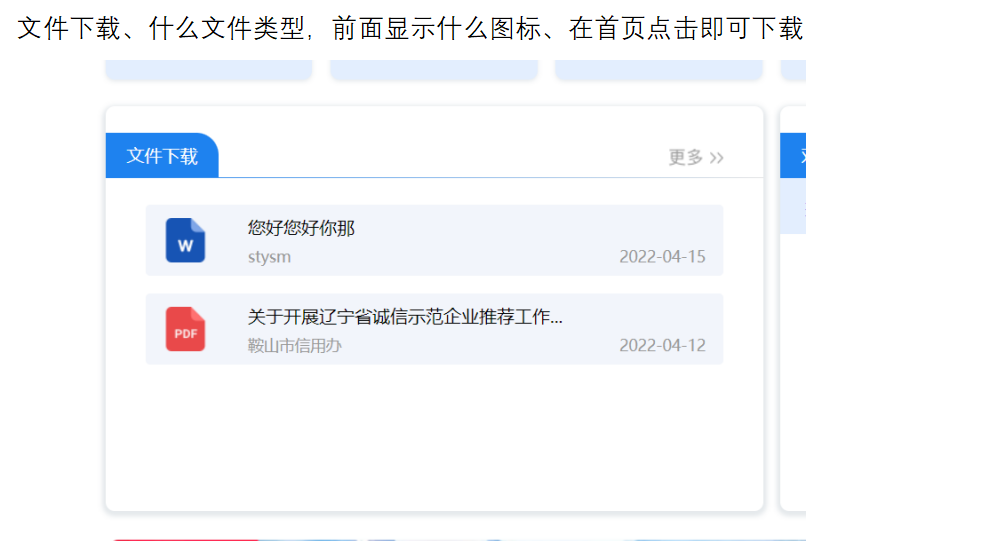The image size is (986, 541).
Task: Click the heading text 文件下载、什么文件类型
Action: pos(161,28)
